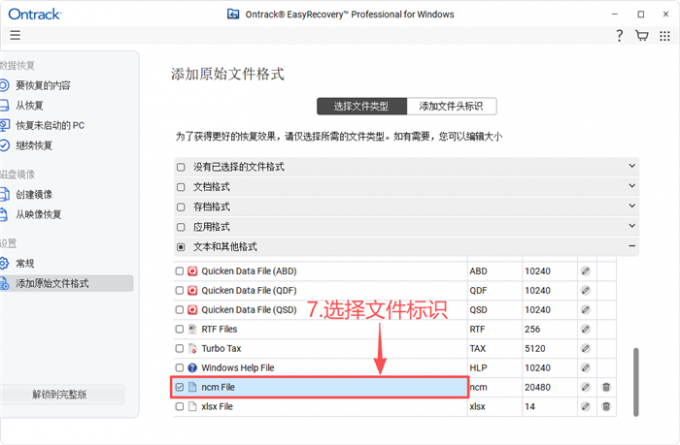The height and width of the screenshot is (445, 680).
Task: Check the Quicken Data File (ABD) checkbox
Action: click(x=180, y=271)
